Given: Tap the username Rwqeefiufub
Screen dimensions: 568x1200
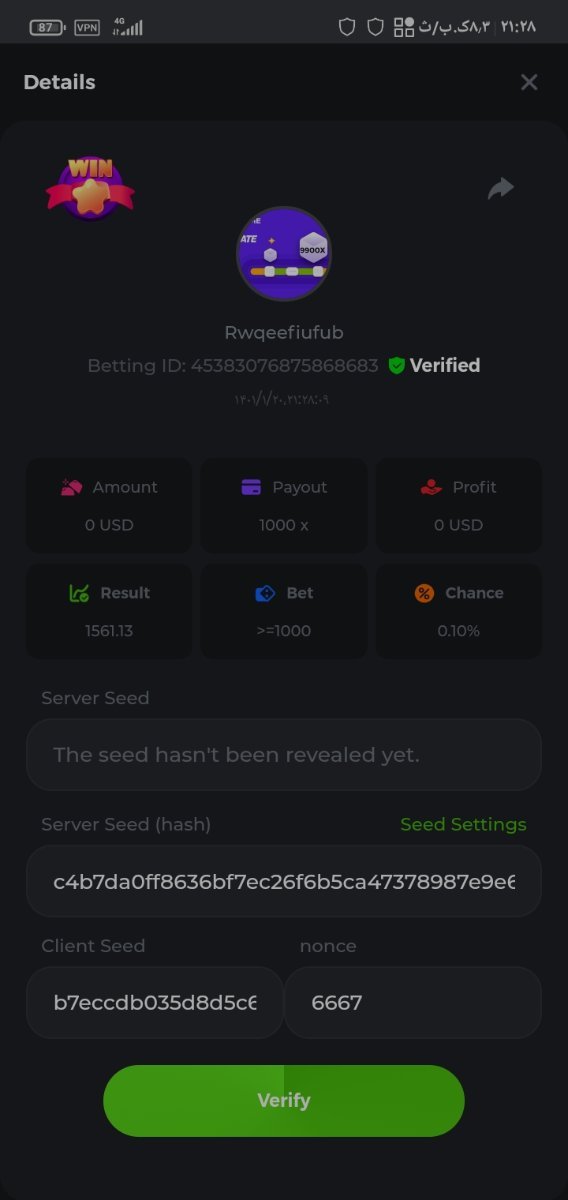Looking at the screenshot, I should pos(284,332).
